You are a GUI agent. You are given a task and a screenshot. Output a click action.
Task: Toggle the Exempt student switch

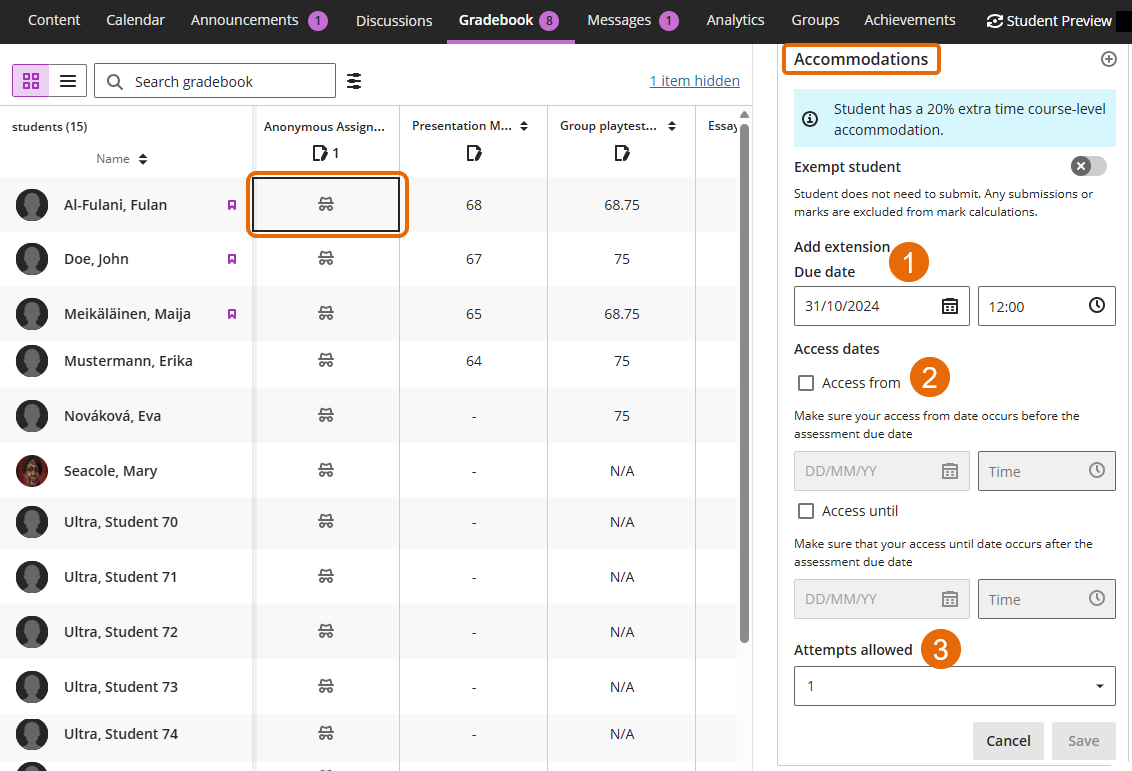click(1089, 166)
